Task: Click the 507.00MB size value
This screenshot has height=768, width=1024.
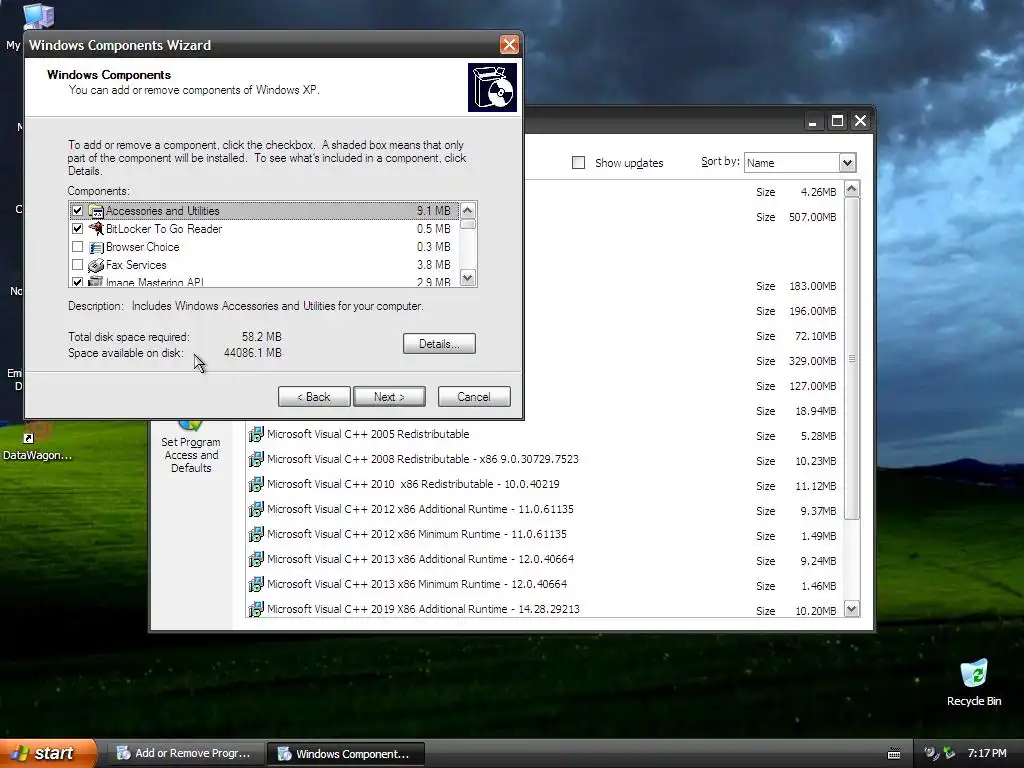Action: pyautogui.click(x=812, y=217)
